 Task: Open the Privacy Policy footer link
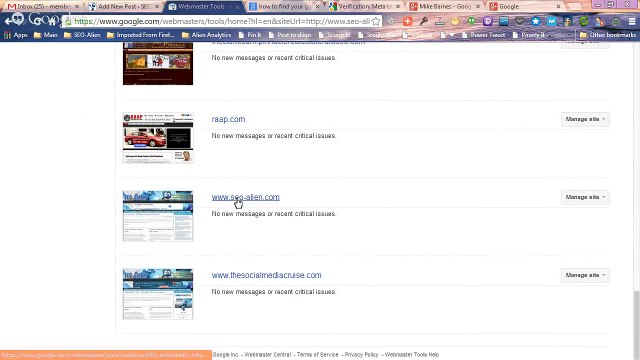(361, 355)
